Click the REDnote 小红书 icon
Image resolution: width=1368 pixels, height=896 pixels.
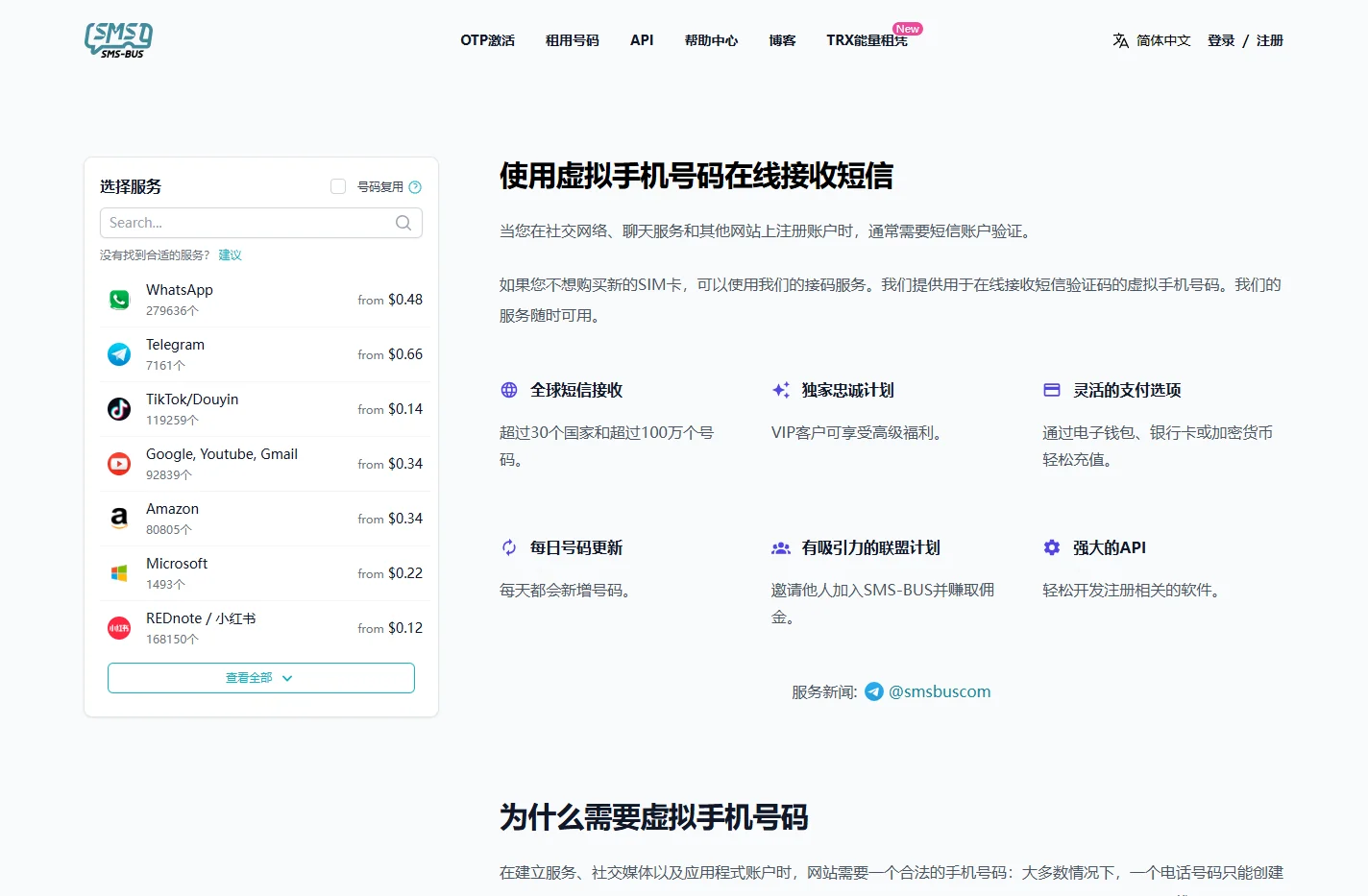point(119,628)
